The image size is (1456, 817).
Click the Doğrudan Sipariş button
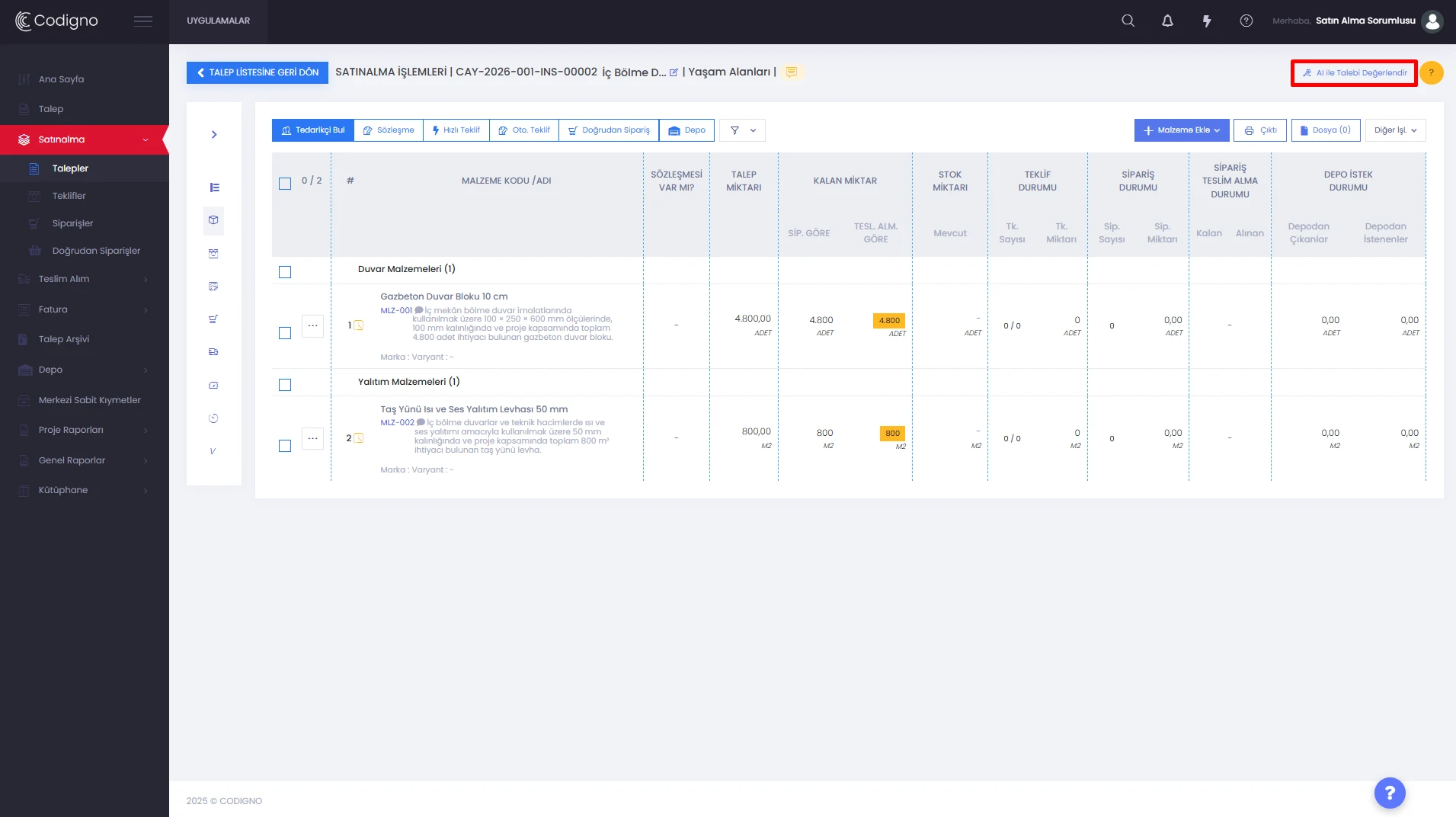coord(609,130)
